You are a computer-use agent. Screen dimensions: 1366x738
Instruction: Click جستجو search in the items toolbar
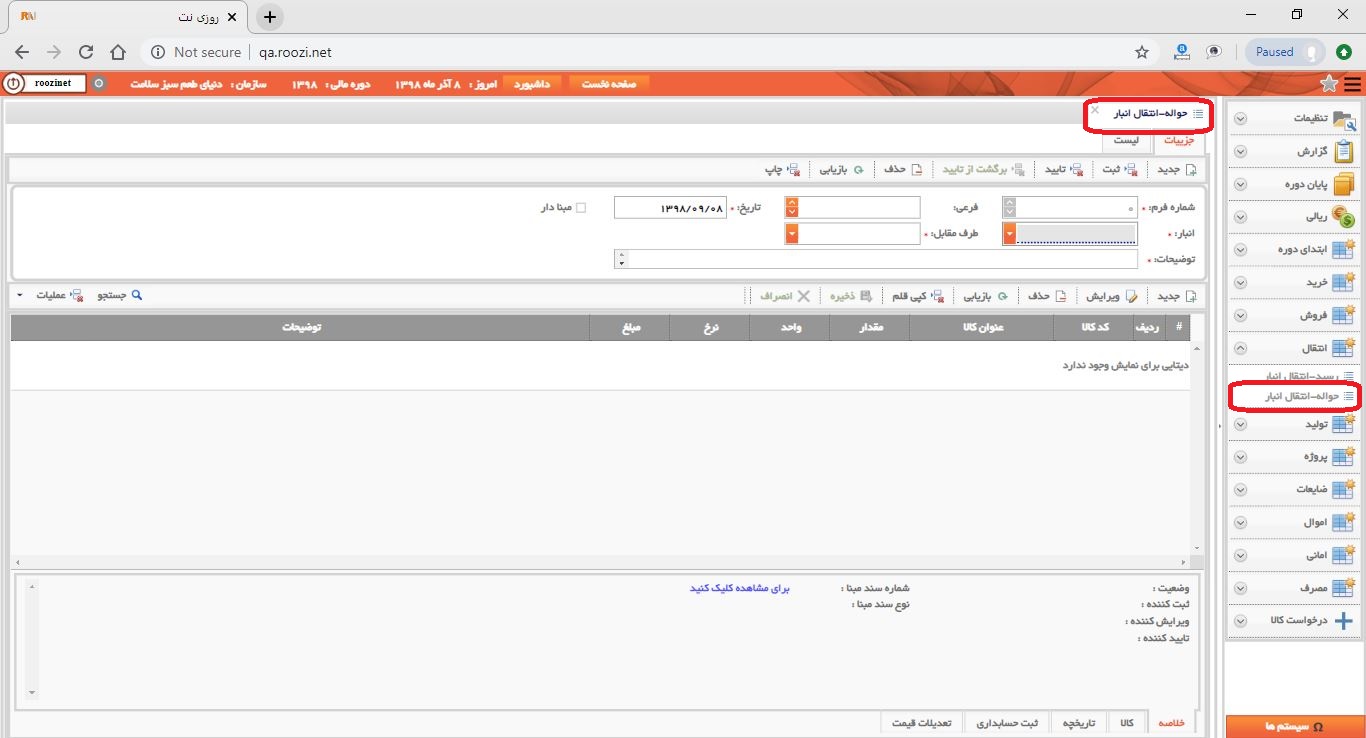tap(120, 296)
